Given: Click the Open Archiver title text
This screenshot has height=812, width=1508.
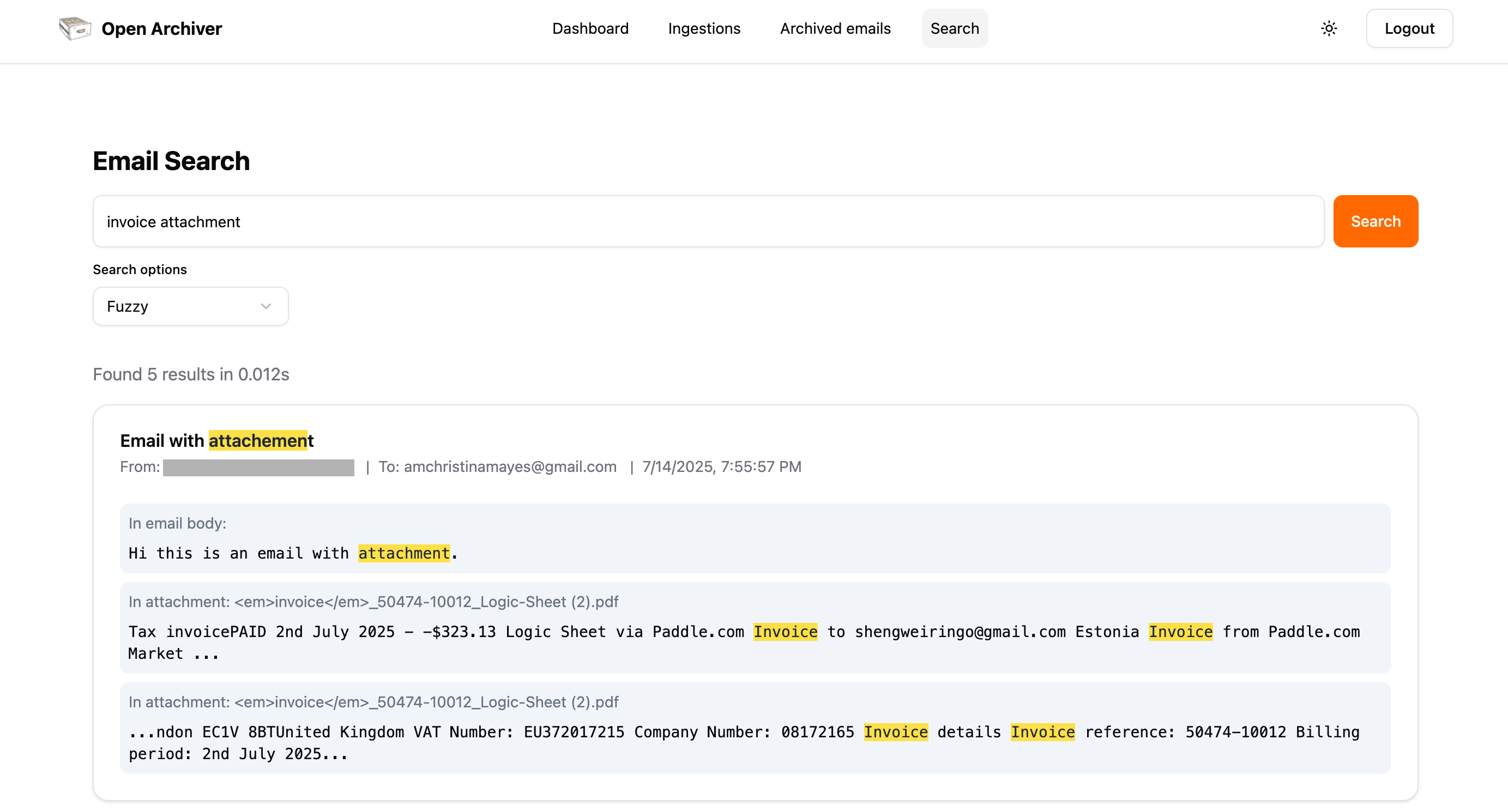Looking at the screenshot, I should click(x=161, y=28).
